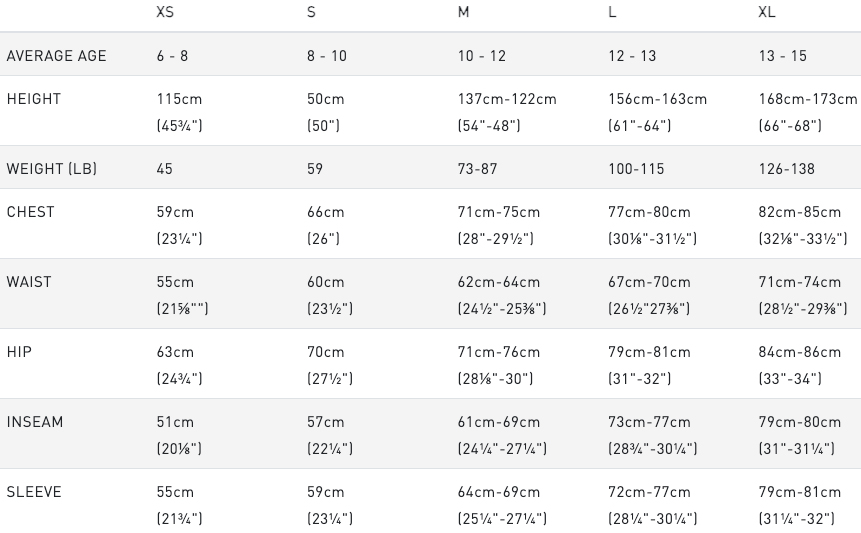
Task: Select the CHEST row label
Action: click(x=31, y=212)
